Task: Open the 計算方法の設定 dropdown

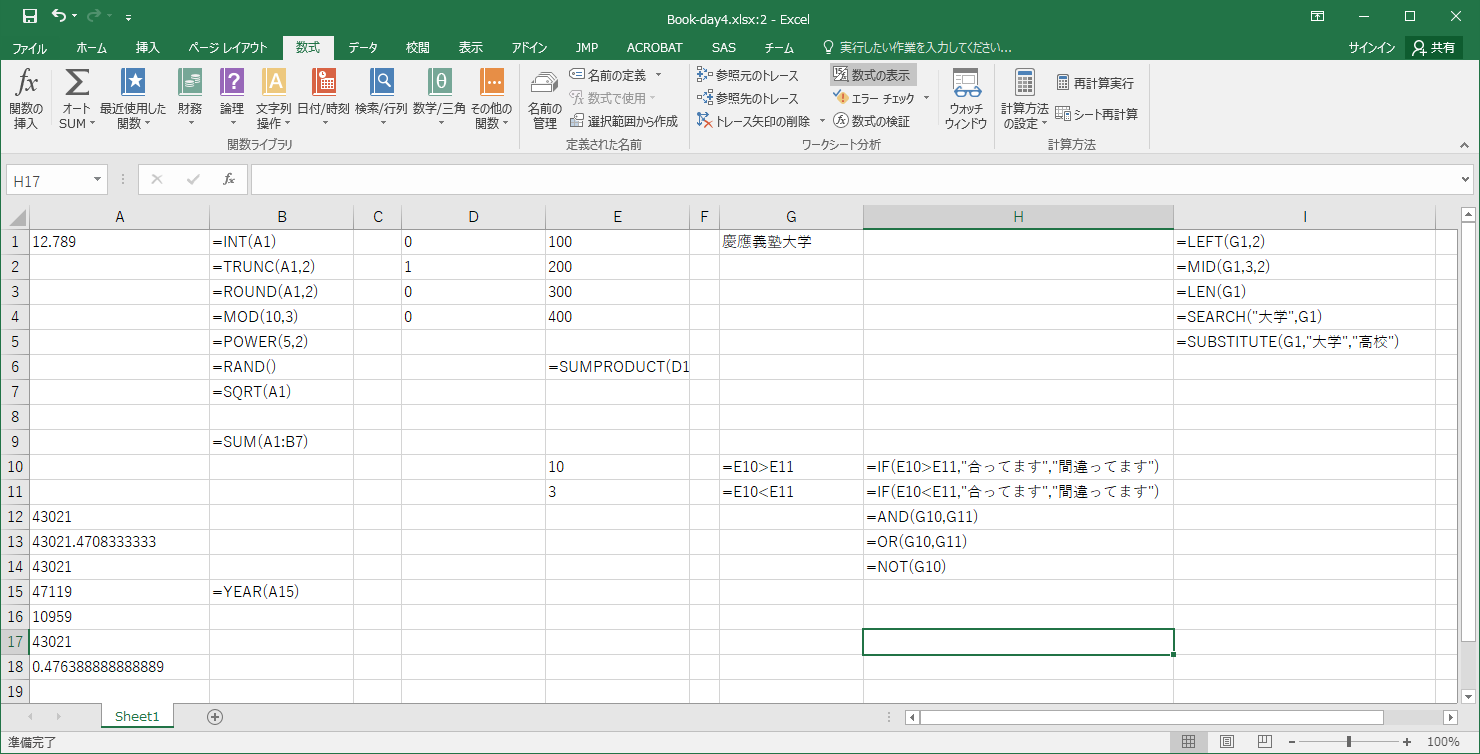Action: point(1024,99)
